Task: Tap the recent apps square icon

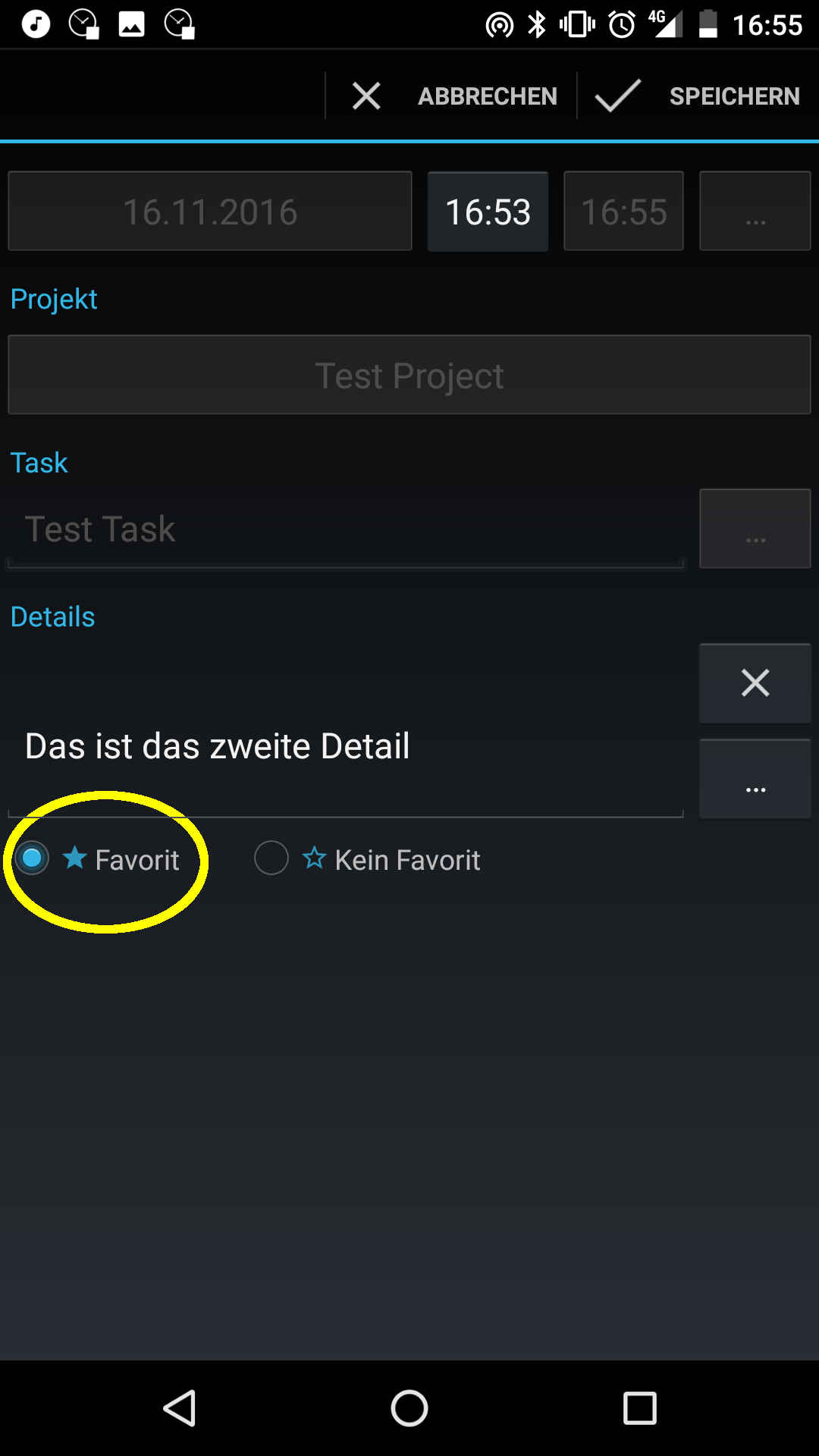Action: 640,1408
